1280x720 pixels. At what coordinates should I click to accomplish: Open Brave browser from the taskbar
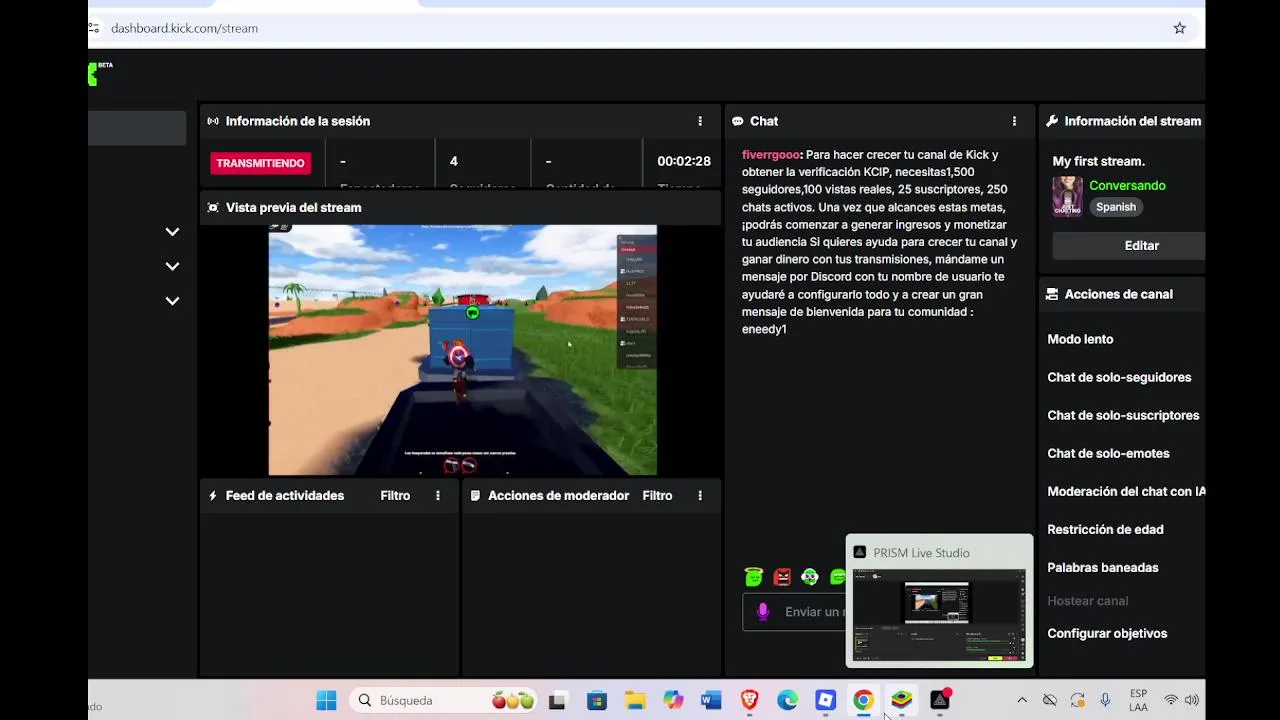pos(749,700)
